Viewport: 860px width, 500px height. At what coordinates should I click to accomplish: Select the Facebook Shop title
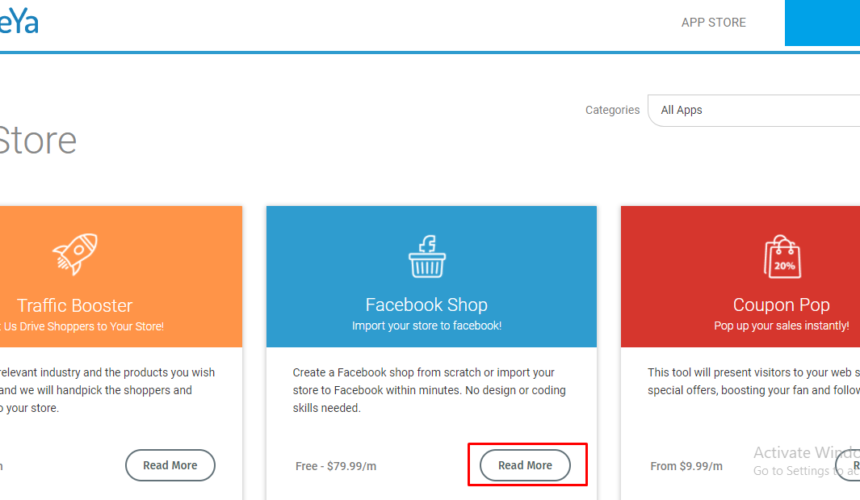pyautogui.click(x=426, y=304)
